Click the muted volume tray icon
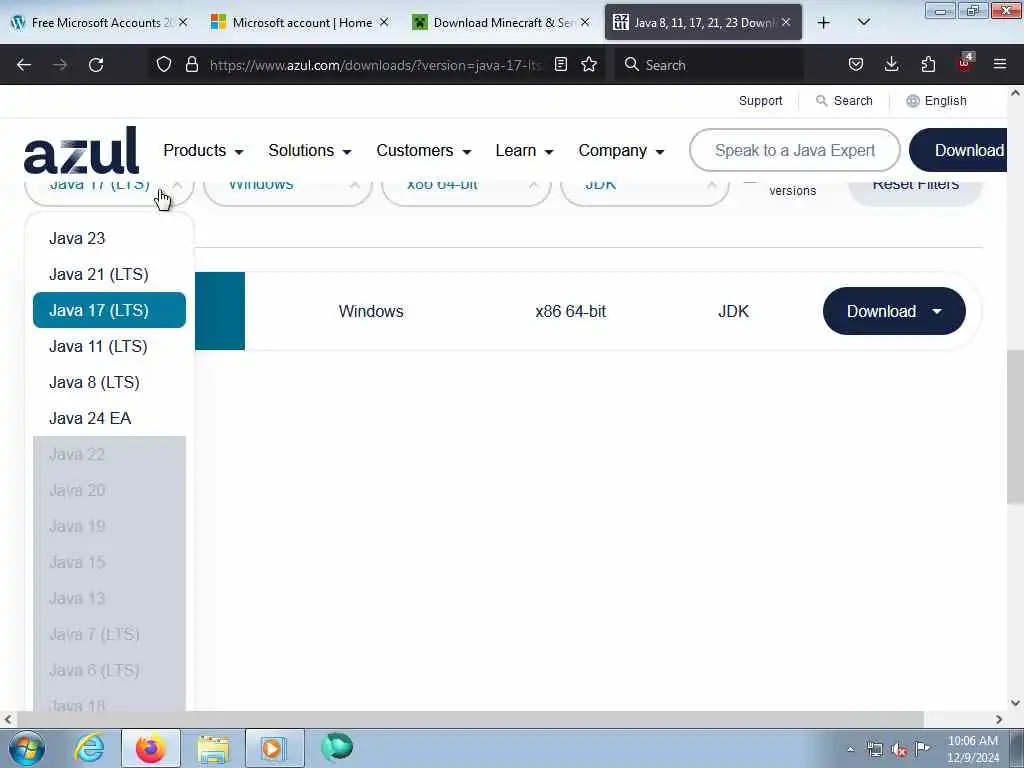Image resolution: width=1024 pixels, height=768 pixels. [x=899, y=750]
